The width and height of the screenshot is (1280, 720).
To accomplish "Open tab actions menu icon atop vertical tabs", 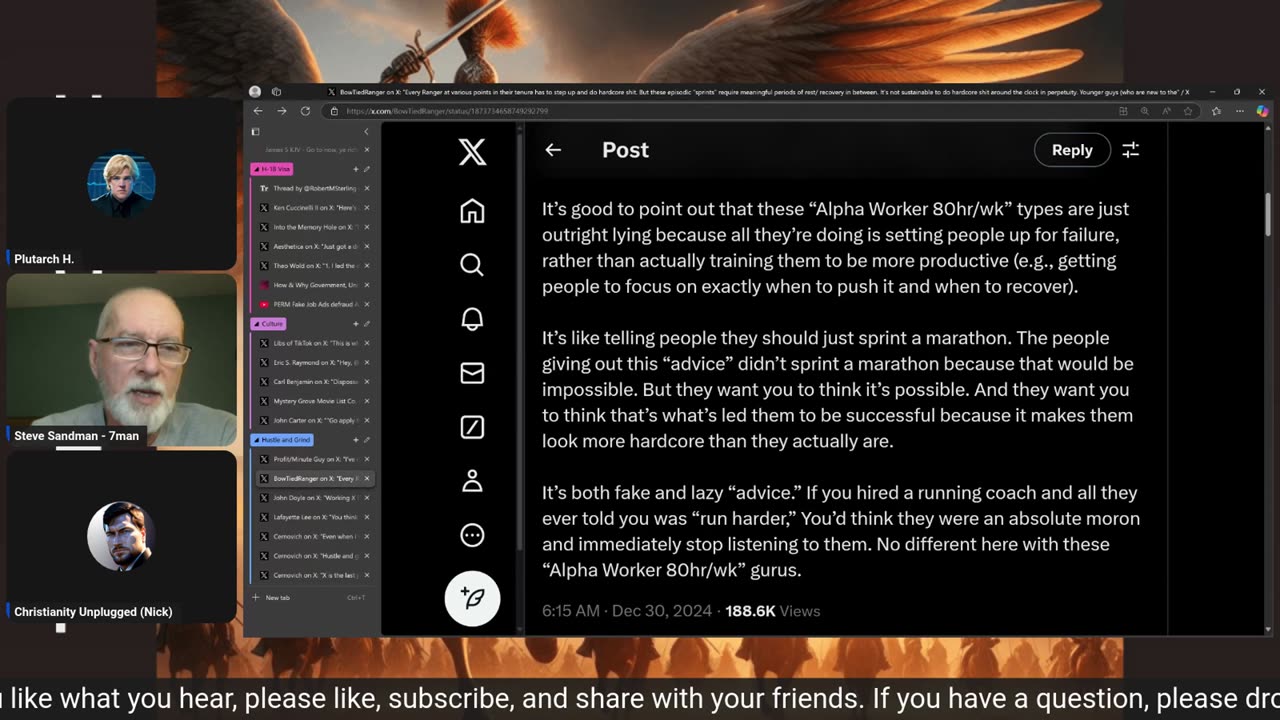I will [255, 132].
